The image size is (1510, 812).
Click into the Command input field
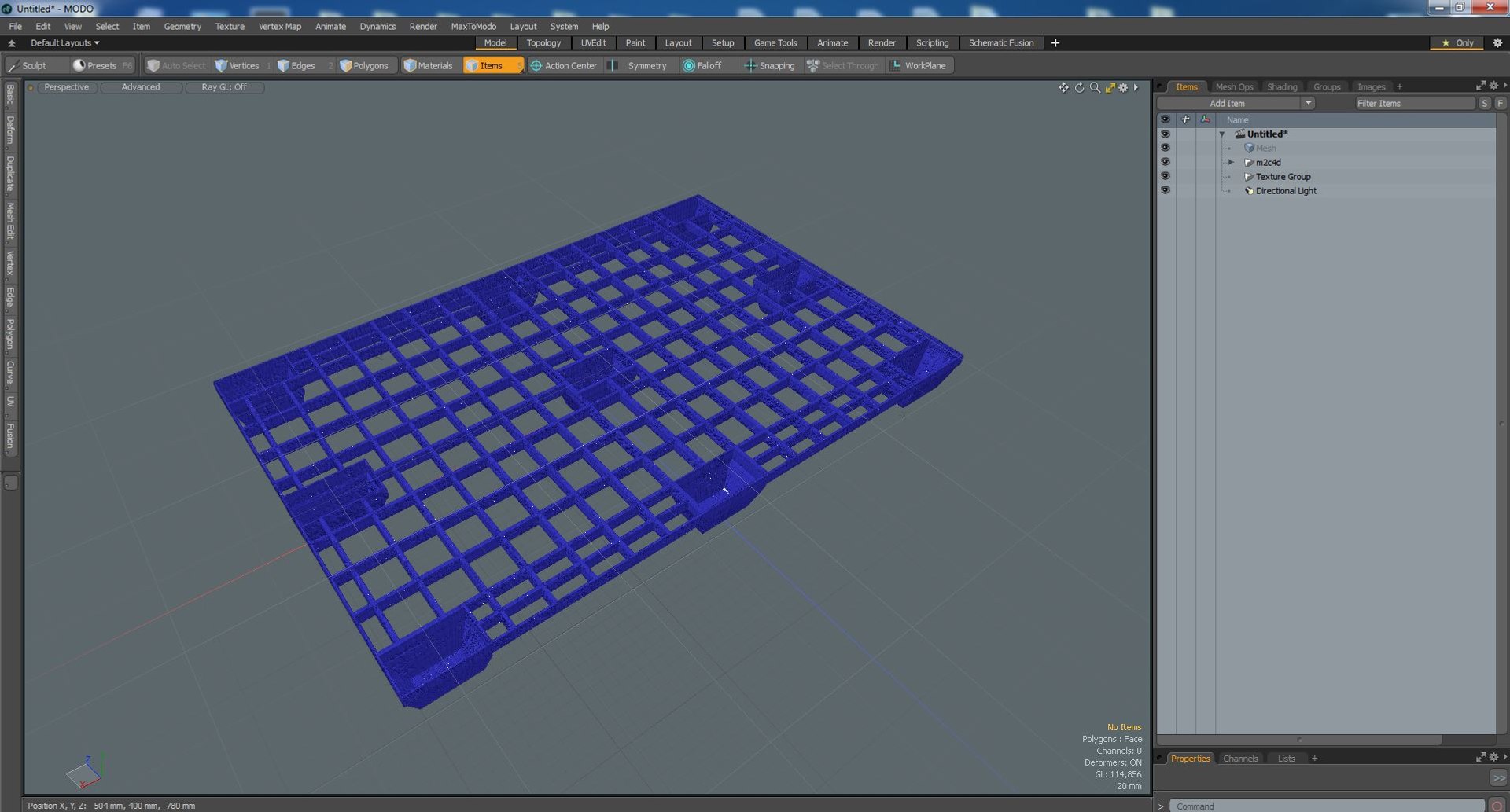pos(1327,806)
